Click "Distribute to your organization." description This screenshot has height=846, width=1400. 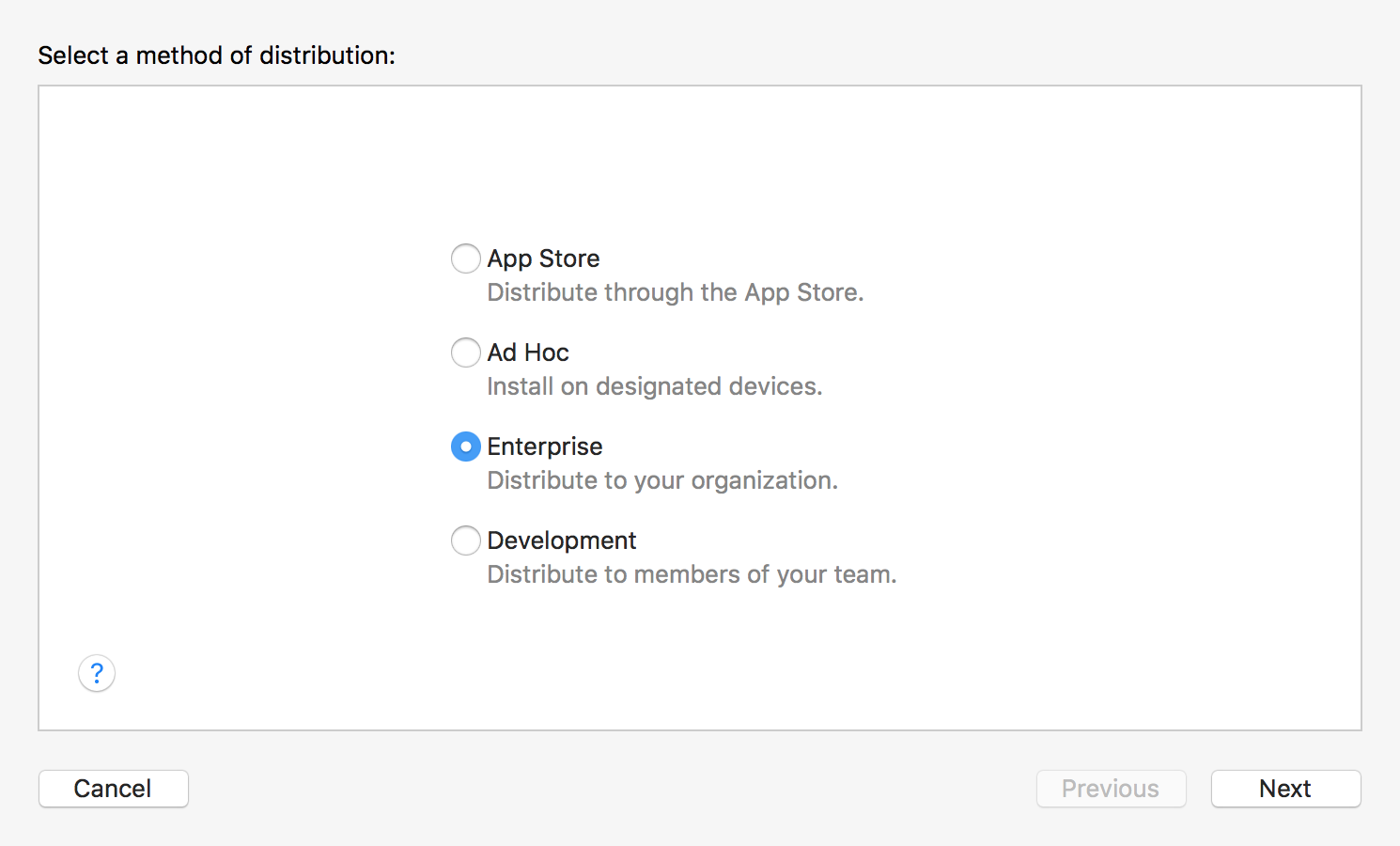pos(661,480)
